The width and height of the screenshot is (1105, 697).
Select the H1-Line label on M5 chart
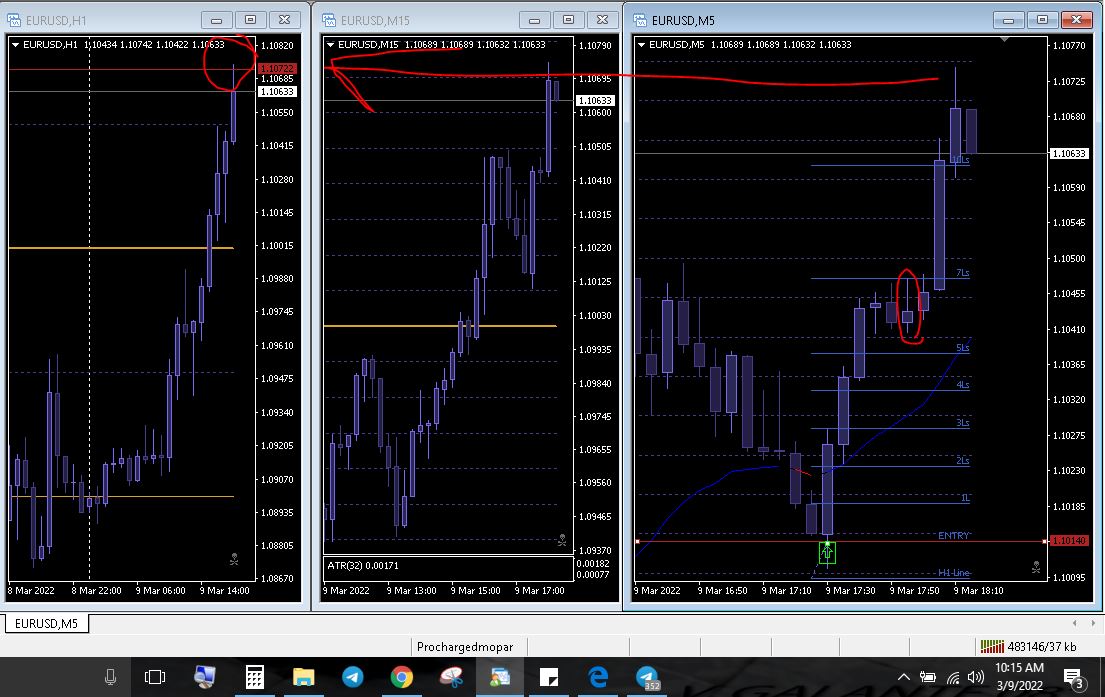953,573
